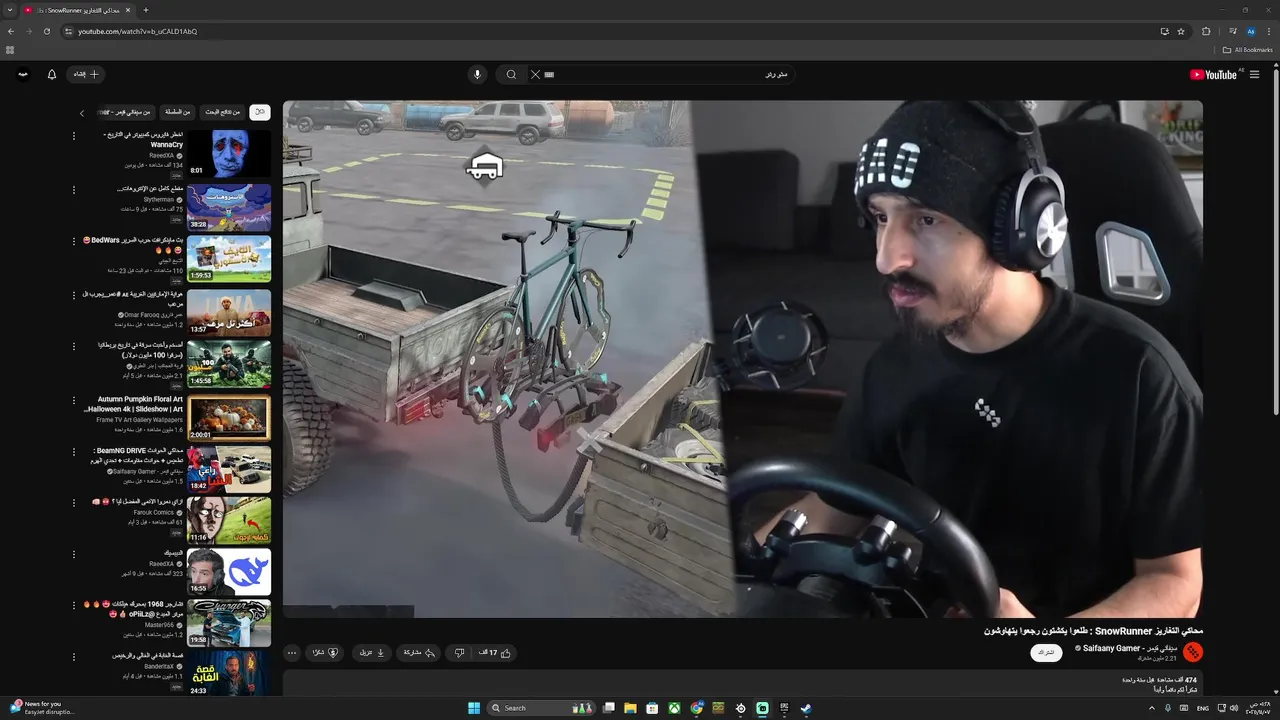The height and width of the screenshot is (720, 1280).
Task: Open the YouTube notifications bell
Action: pyautogui.click(x=52, y=74)
